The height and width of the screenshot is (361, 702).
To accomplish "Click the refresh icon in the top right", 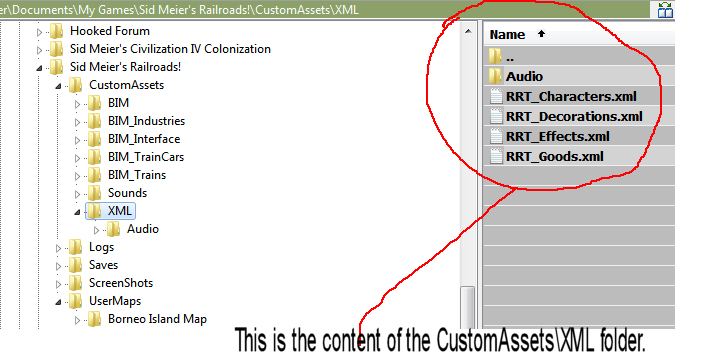I will point(665,9).
